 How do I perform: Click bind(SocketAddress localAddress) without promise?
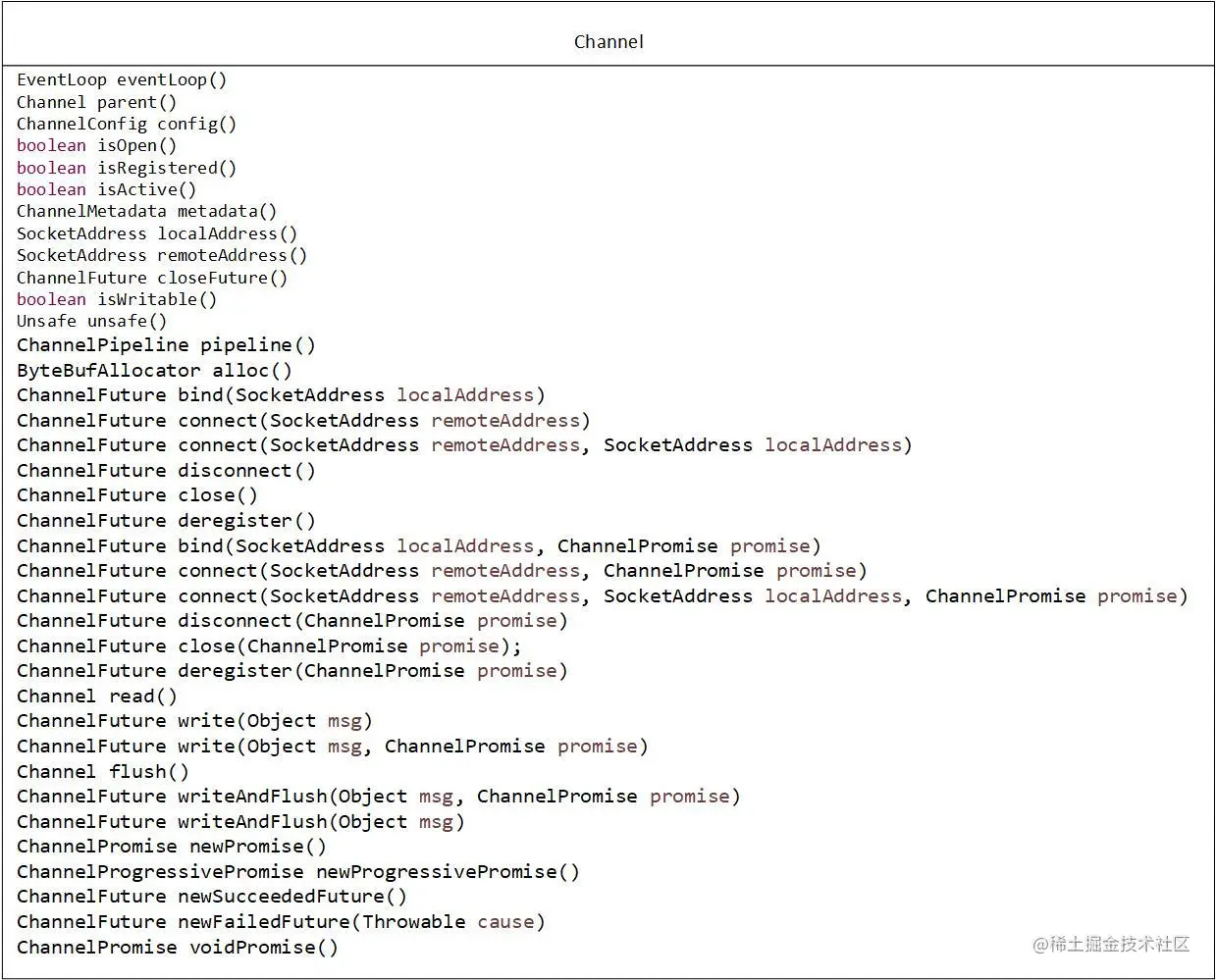(x=281, y=395)
